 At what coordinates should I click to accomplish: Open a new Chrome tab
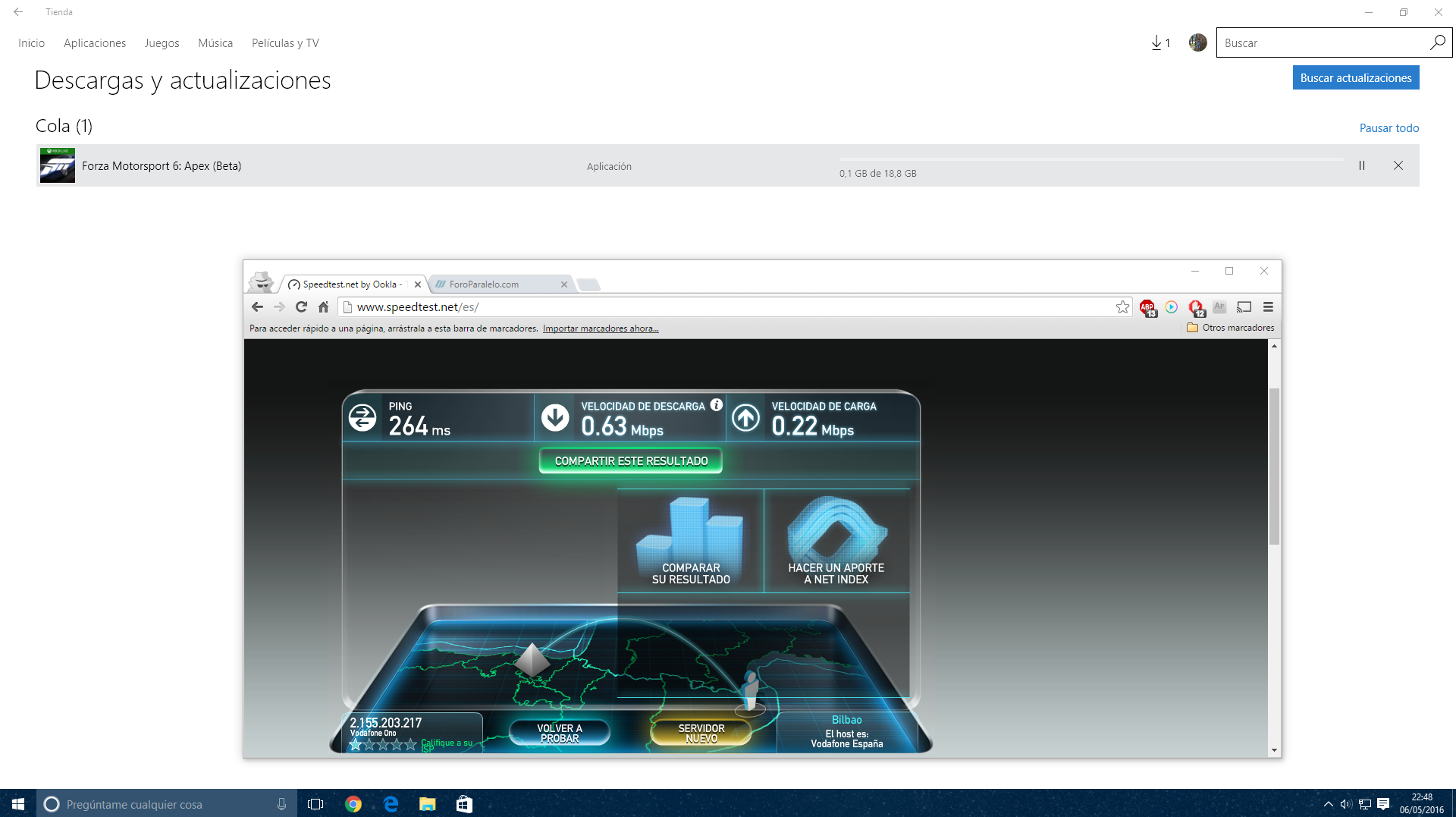(x=588, y=284)
